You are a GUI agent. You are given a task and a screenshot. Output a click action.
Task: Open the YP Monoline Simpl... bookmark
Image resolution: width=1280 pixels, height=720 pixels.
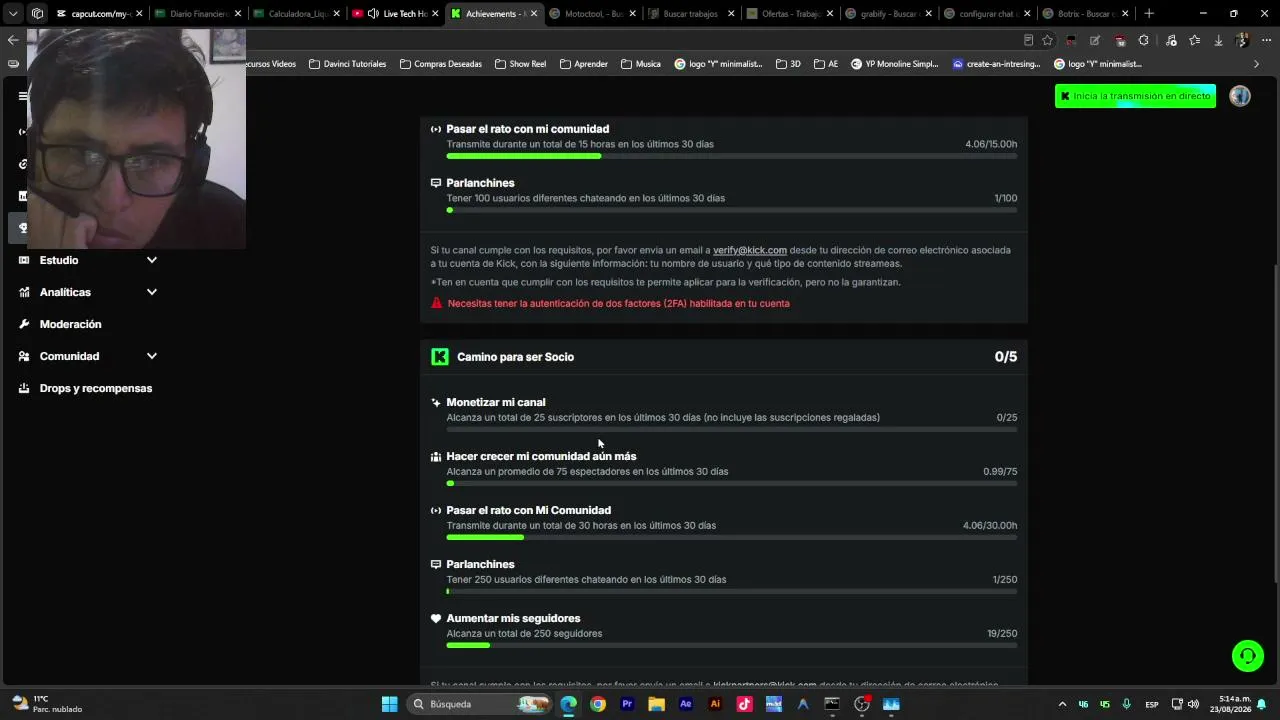895,64
